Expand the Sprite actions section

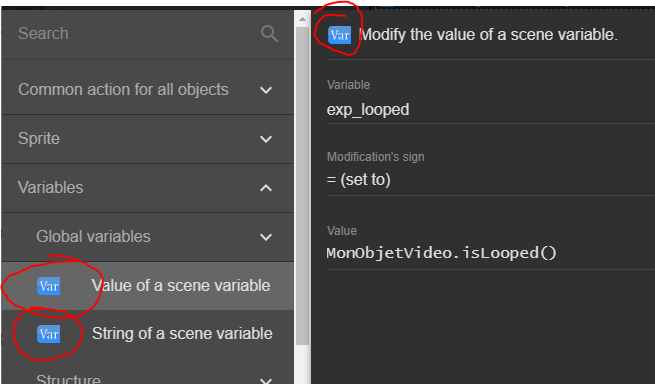point(147,139)
